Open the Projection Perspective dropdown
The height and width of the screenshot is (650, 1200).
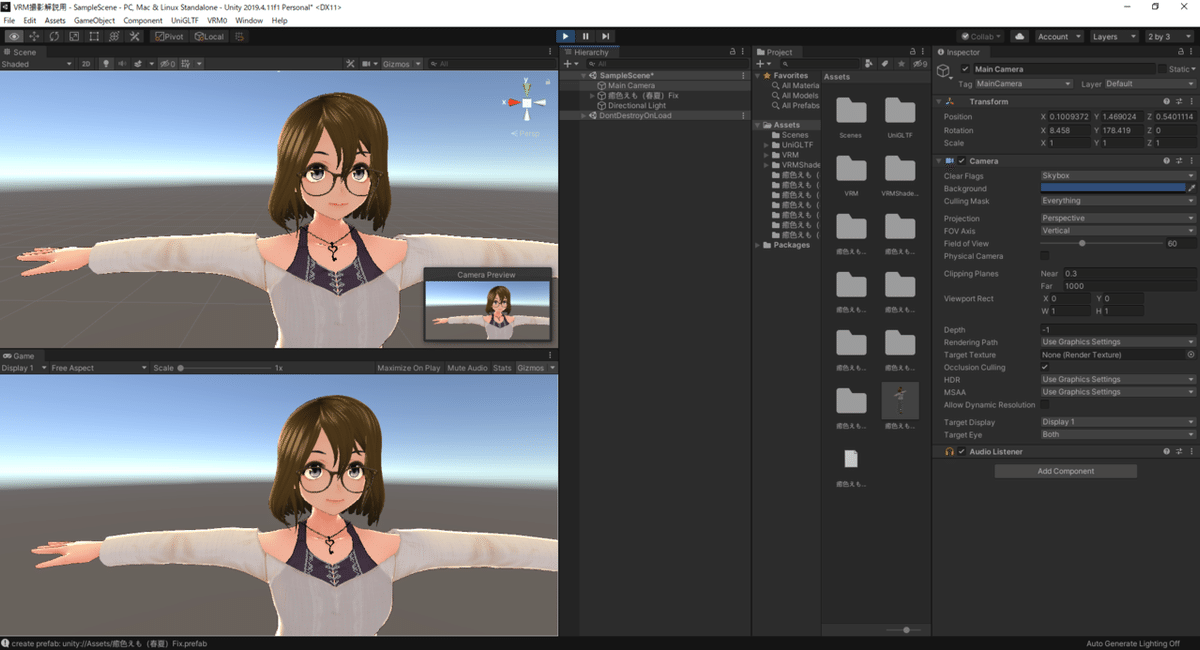point(1117,218)
